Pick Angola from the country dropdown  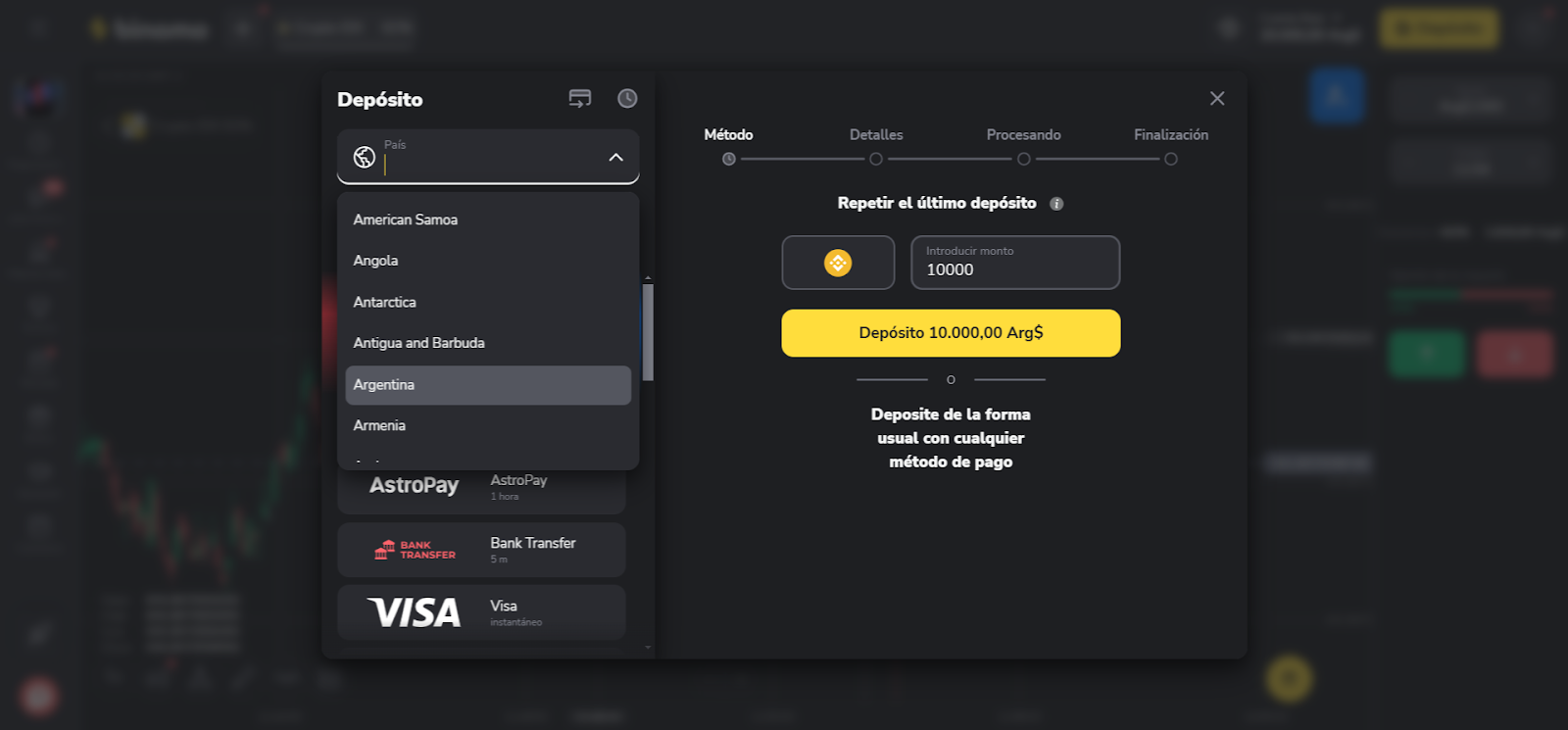pyautogui.click(x=487, y=261)
